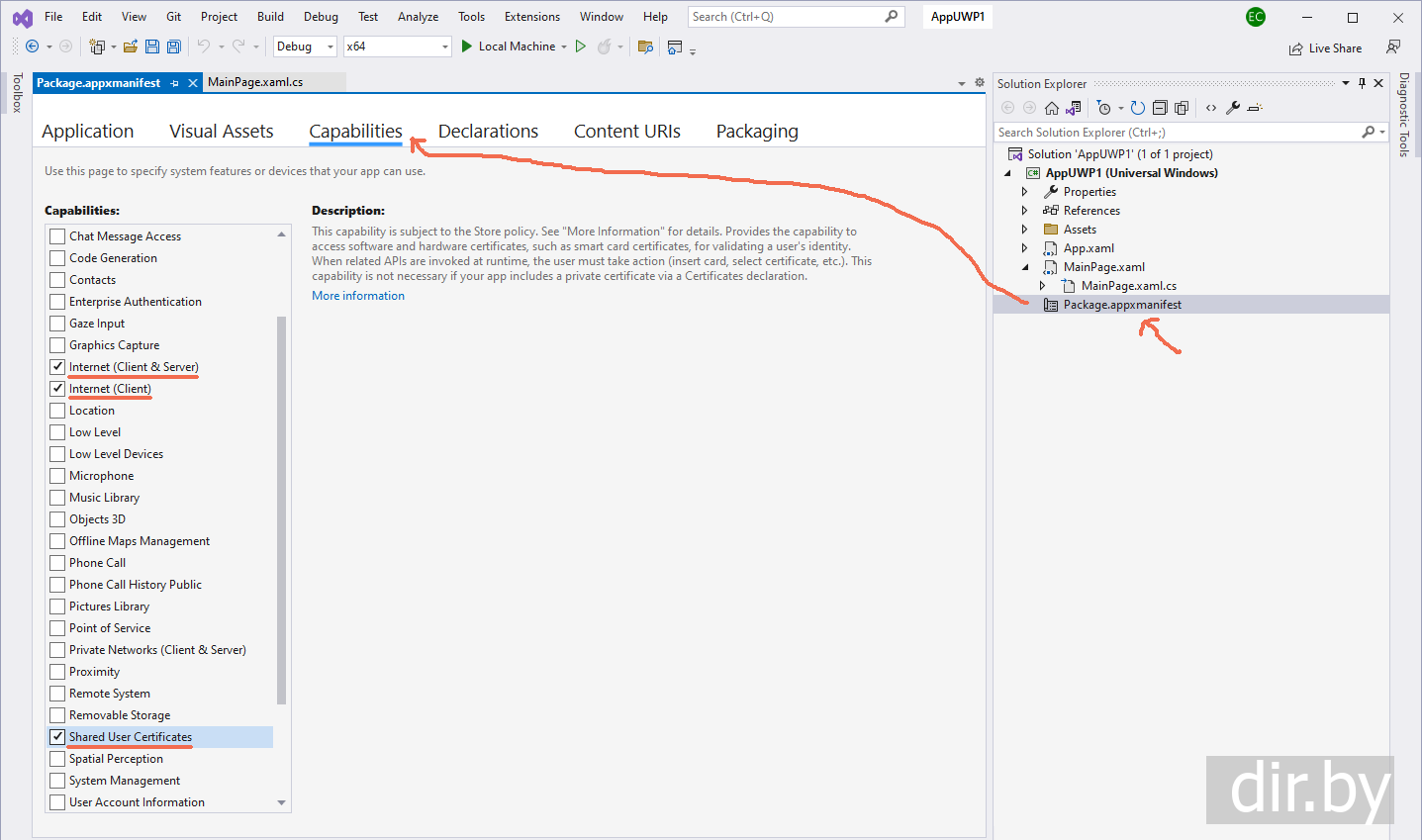
Task: Open the MainPage.xaml.cs editor tab
Action: [255, 82]
